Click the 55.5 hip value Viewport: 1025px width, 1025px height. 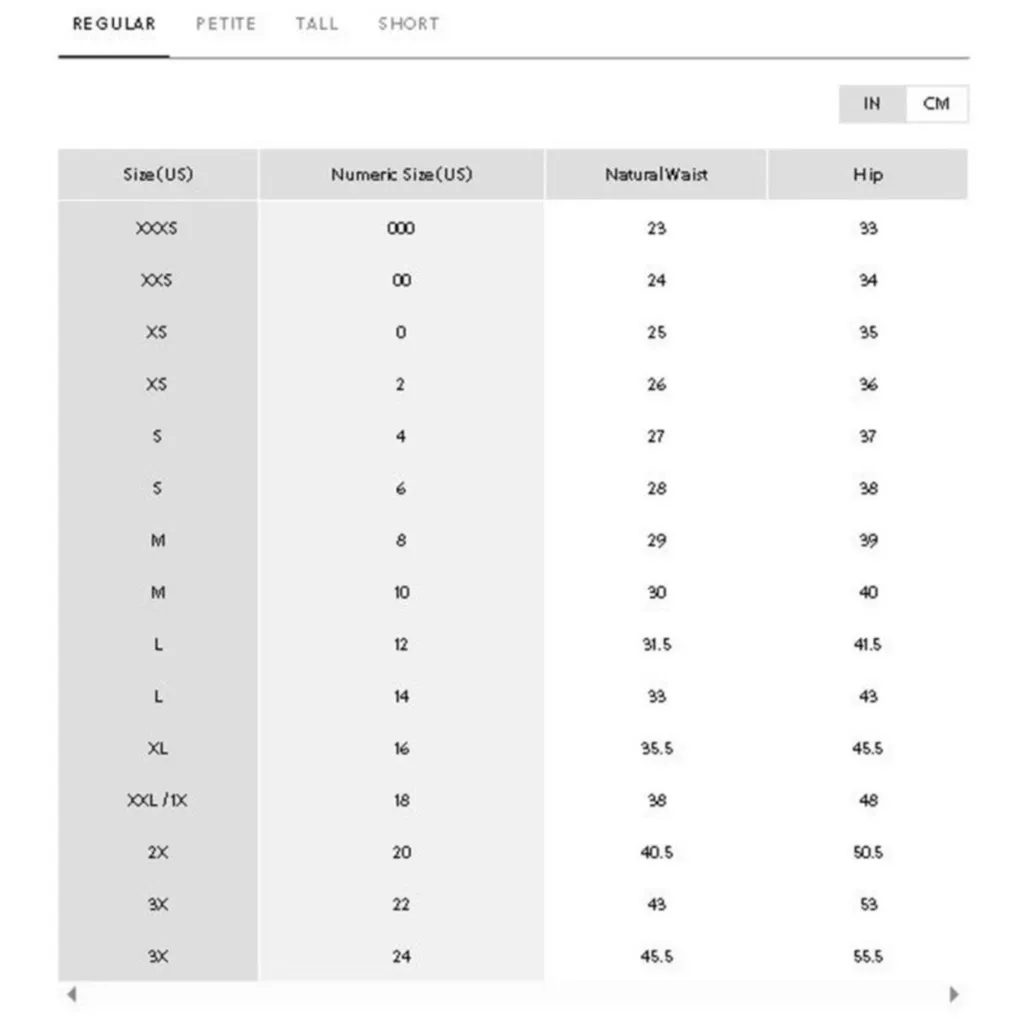pos(868,957)
